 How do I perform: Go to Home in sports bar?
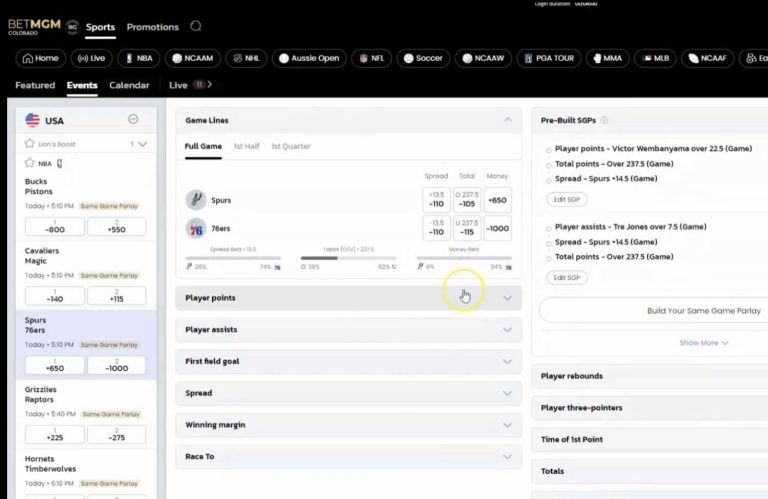(x=41, y=58)
